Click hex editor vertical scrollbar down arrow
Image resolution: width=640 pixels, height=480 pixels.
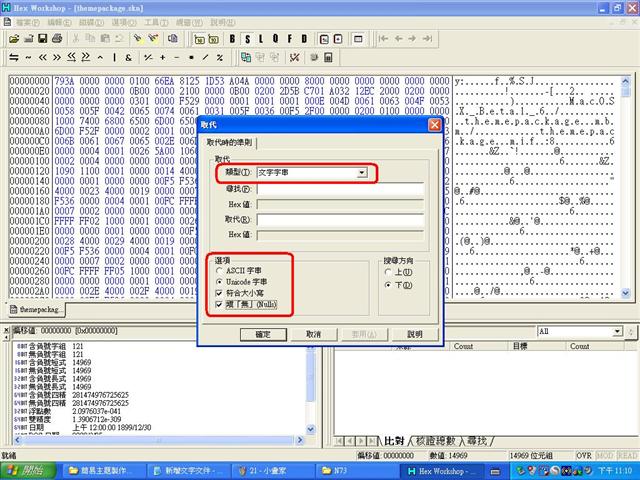[625, 292]
